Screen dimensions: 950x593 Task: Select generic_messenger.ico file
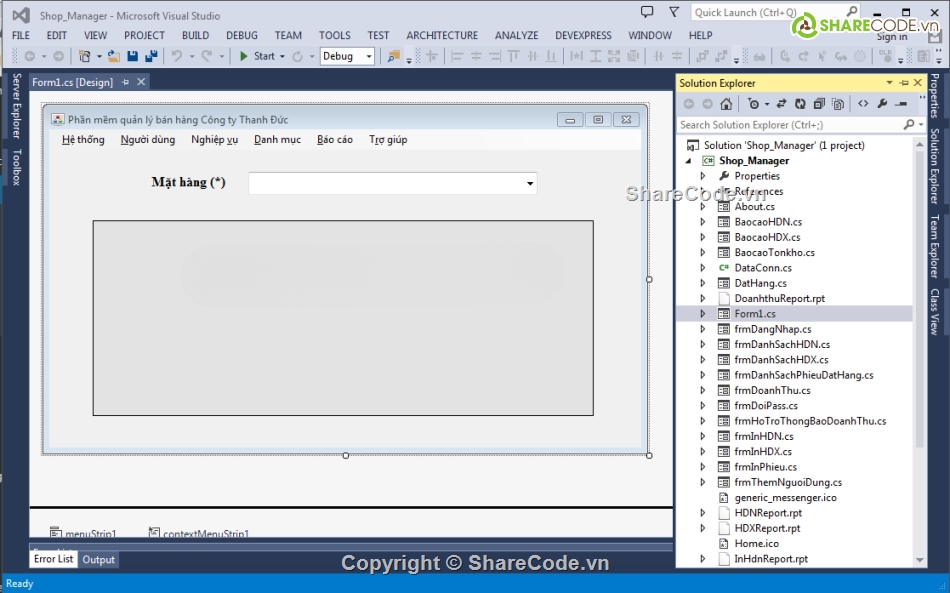(x=785, y=498)
